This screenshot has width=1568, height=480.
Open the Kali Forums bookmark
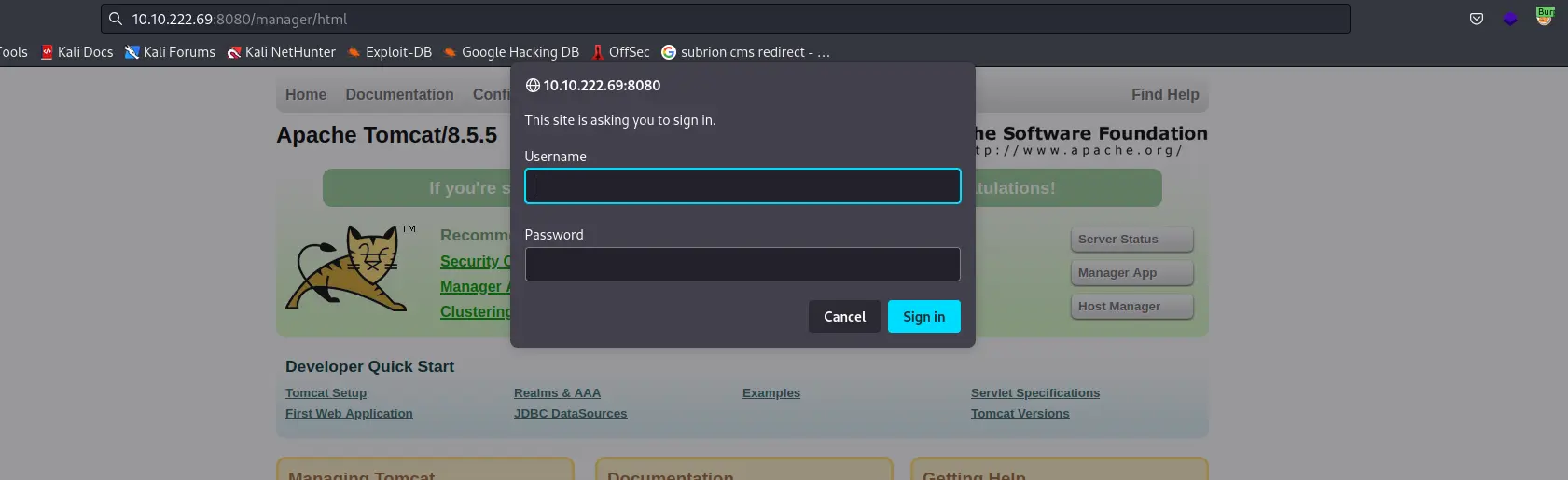coord(170,52)
